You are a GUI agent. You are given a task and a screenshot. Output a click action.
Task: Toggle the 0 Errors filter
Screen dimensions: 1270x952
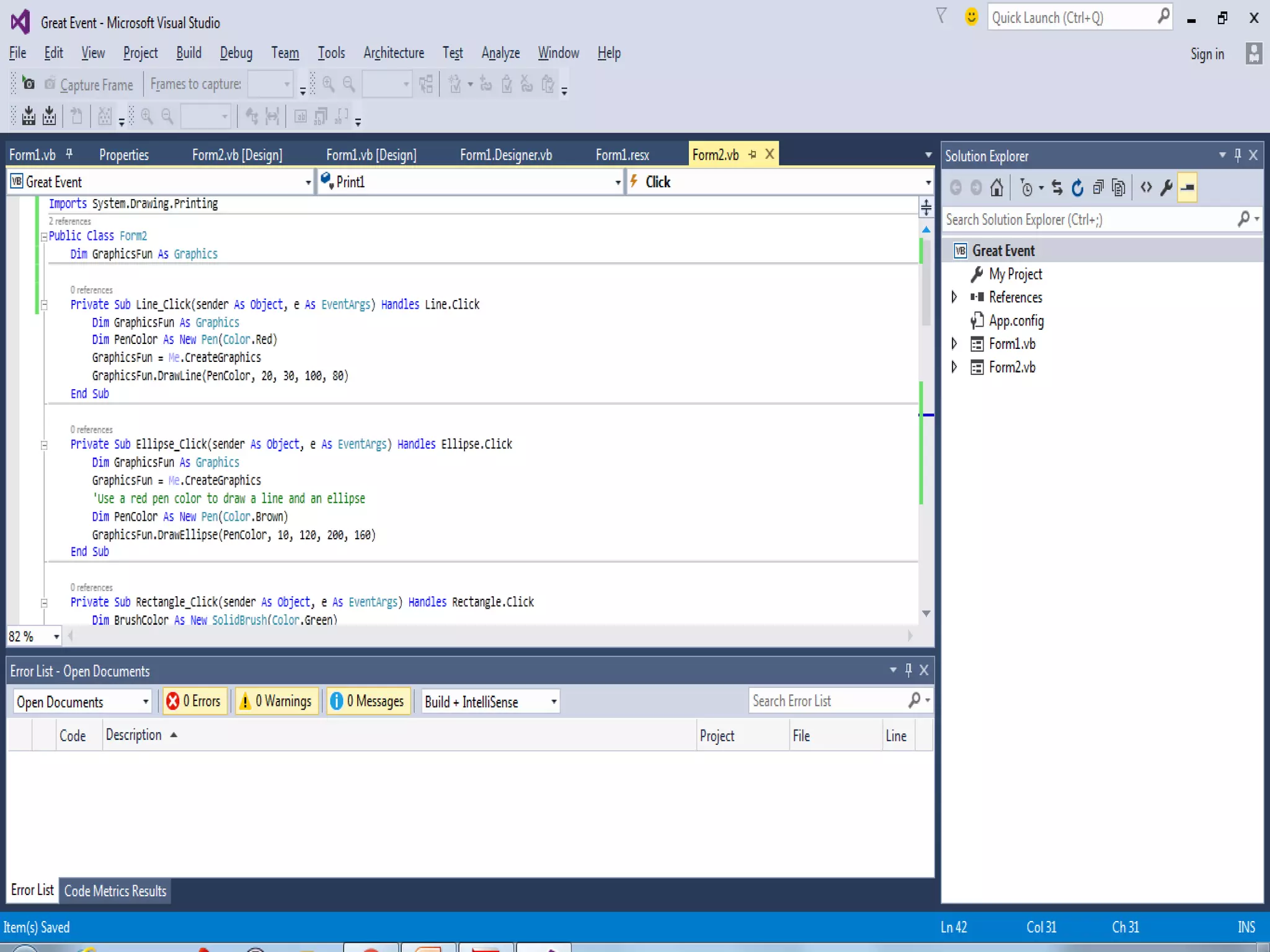[x=194, y=701]
